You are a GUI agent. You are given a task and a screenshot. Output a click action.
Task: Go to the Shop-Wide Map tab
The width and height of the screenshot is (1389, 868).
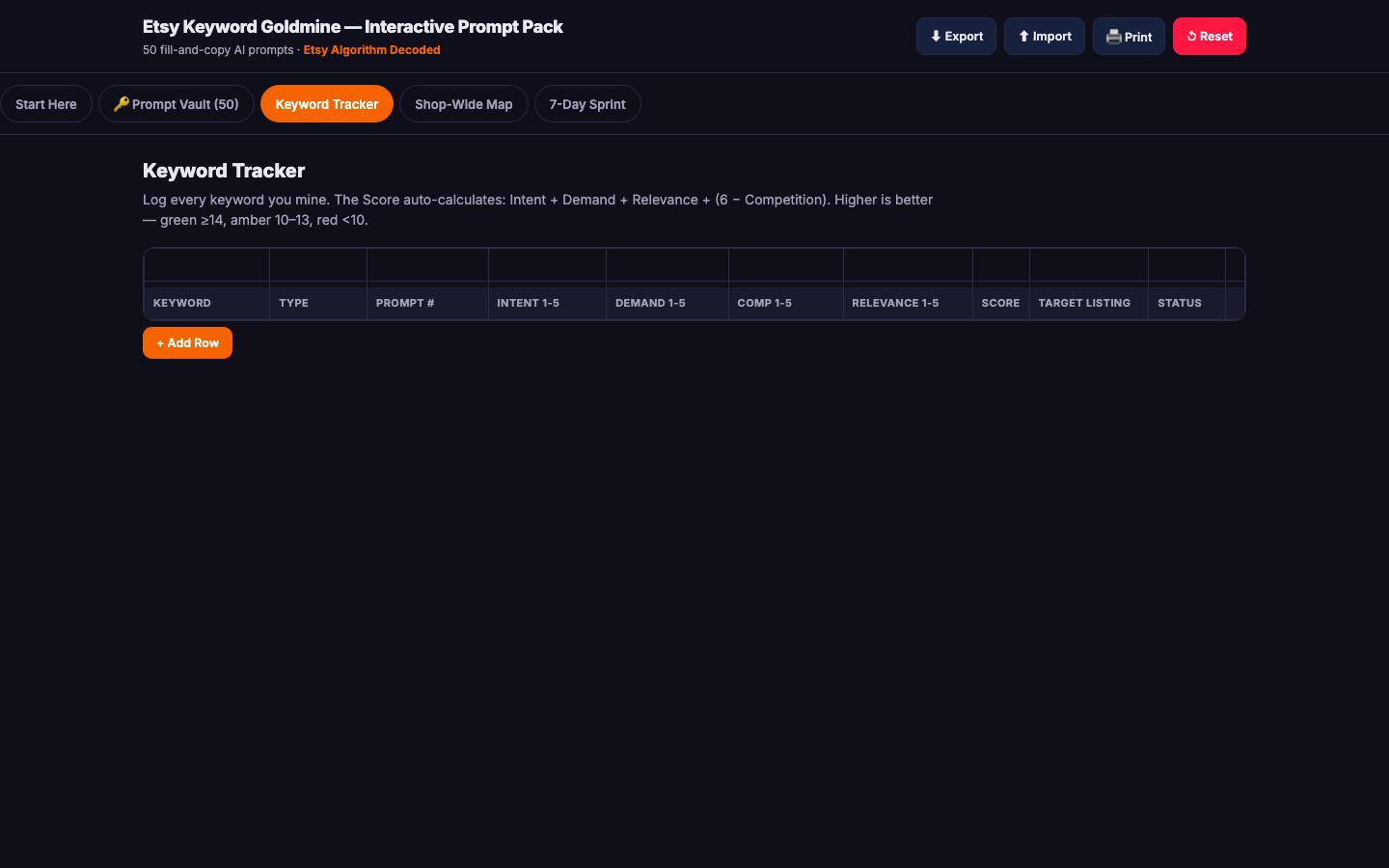pyautogui.click(x=464, y=104)
